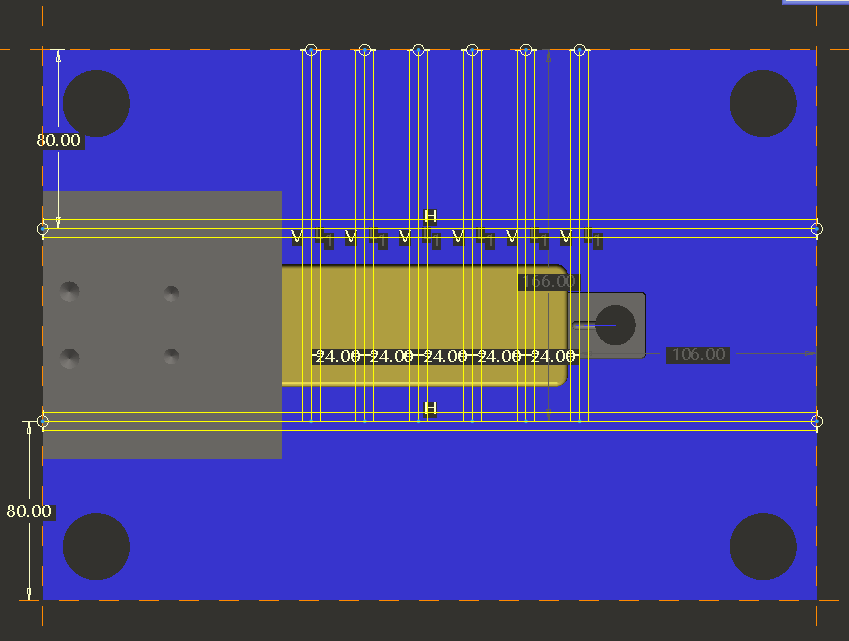The height and width of the screenshot is (641, 849).
Task: Pick the sketch point at the left end of the lower horizontal line
Action: (x=43, y=421)
